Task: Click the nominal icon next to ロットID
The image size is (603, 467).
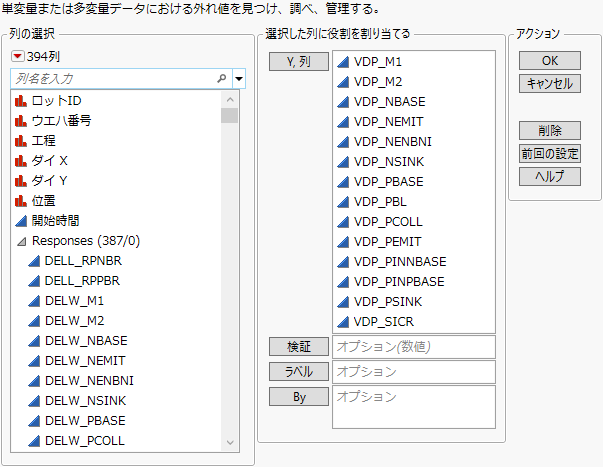Action: coord(21,101)
